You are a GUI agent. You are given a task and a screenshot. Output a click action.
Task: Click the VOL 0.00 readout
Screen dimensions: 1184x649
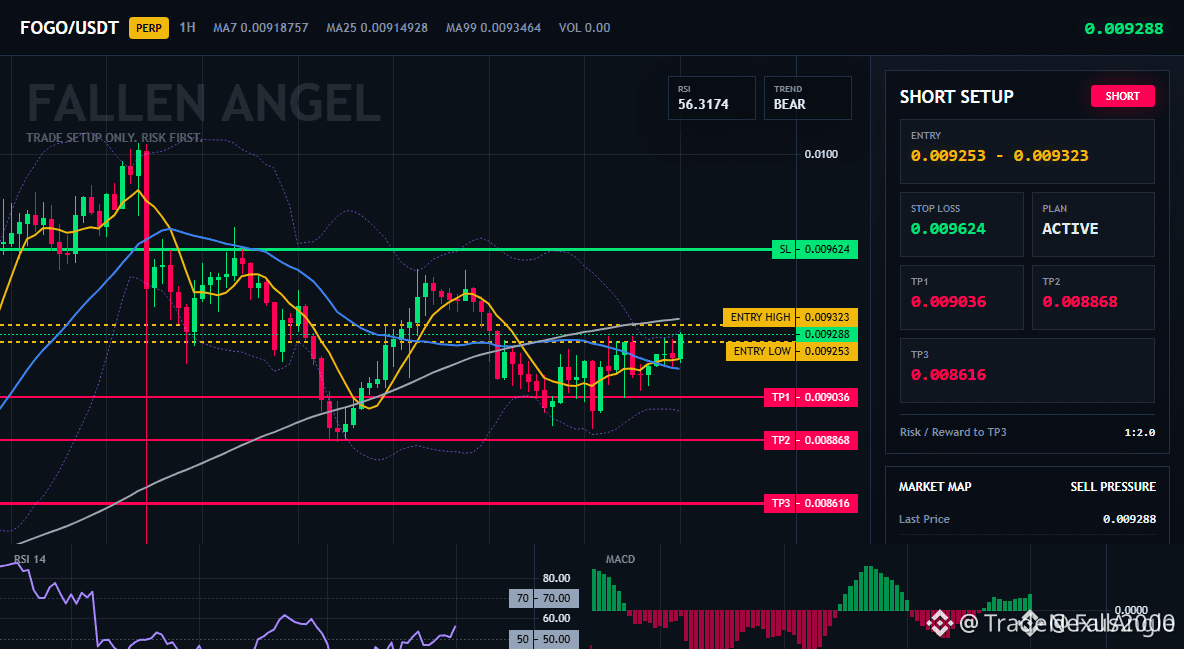584,28
